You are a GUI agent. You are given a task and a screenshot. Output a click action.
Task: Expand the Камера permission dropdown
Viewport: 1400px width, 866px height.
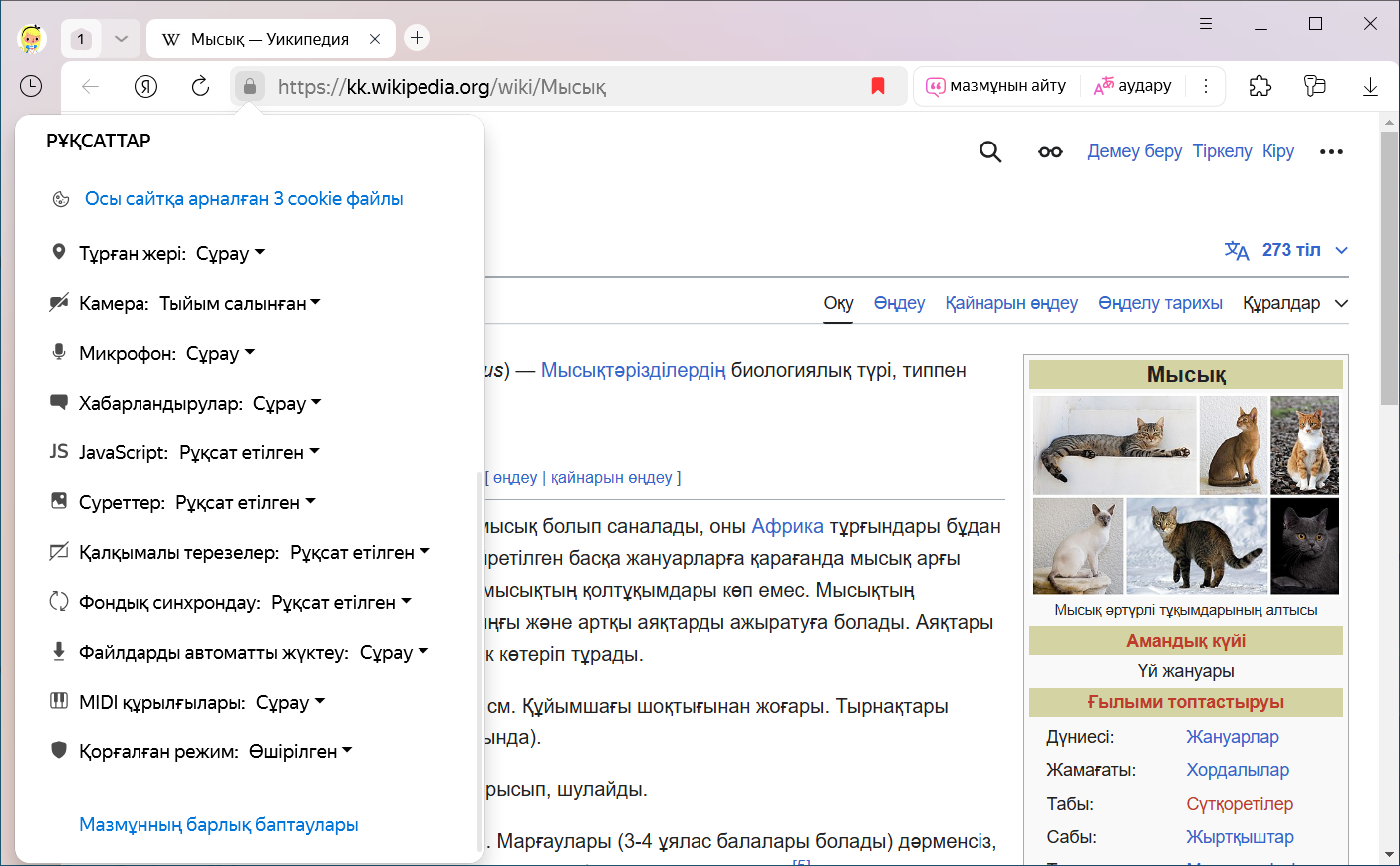point(240,303)
